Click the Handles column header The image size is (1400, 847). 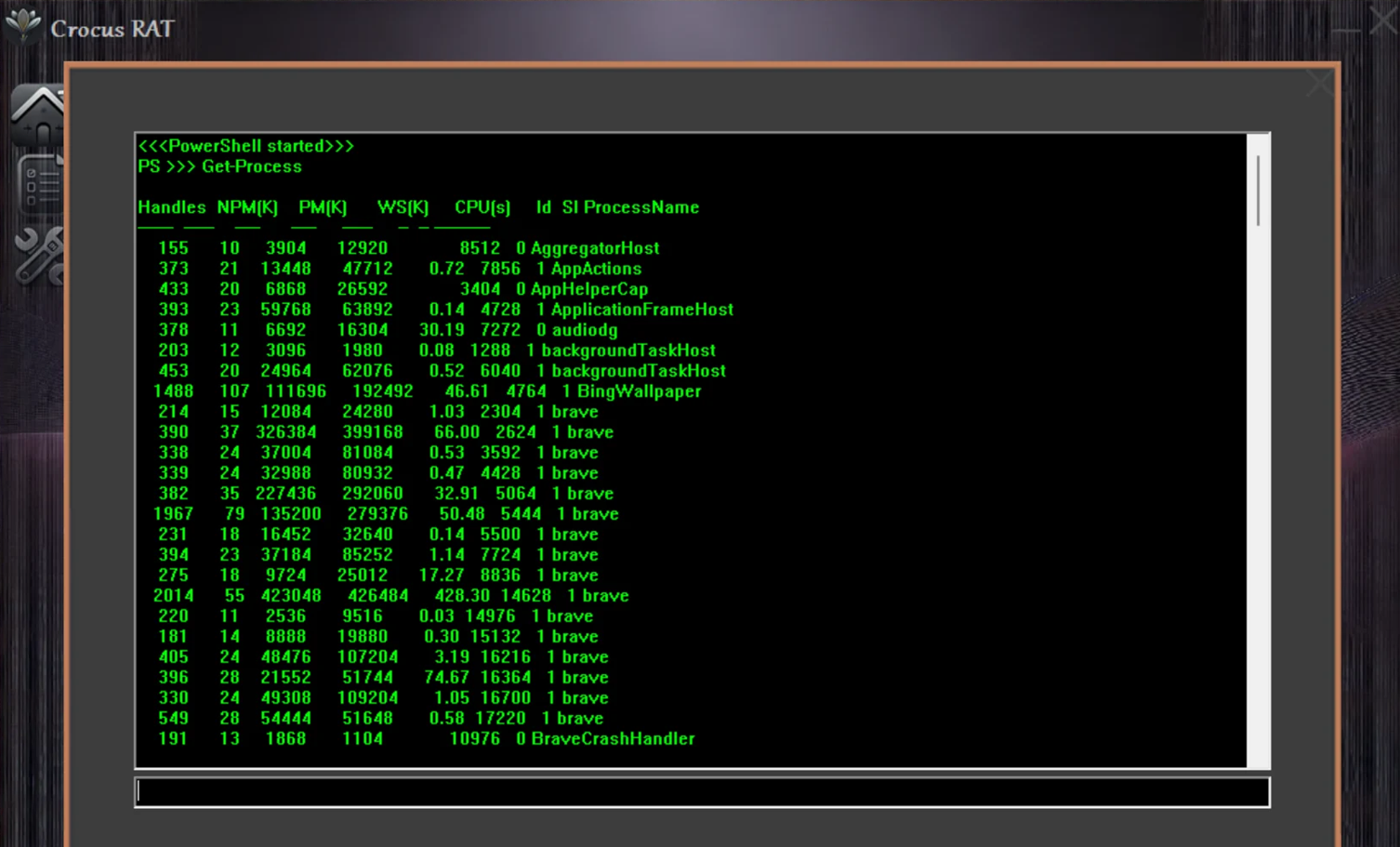pyautogui.click(x=172, y=207)
